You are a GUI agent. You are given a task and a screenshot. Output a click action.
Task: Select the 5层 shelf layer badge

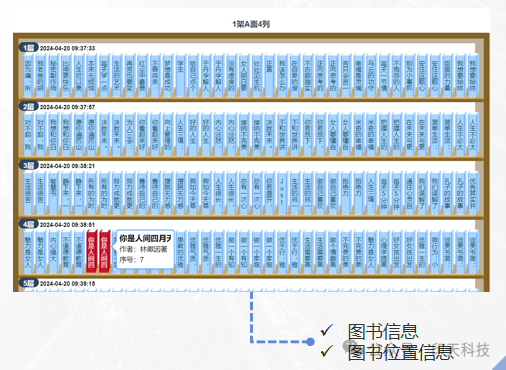point(28,283)
